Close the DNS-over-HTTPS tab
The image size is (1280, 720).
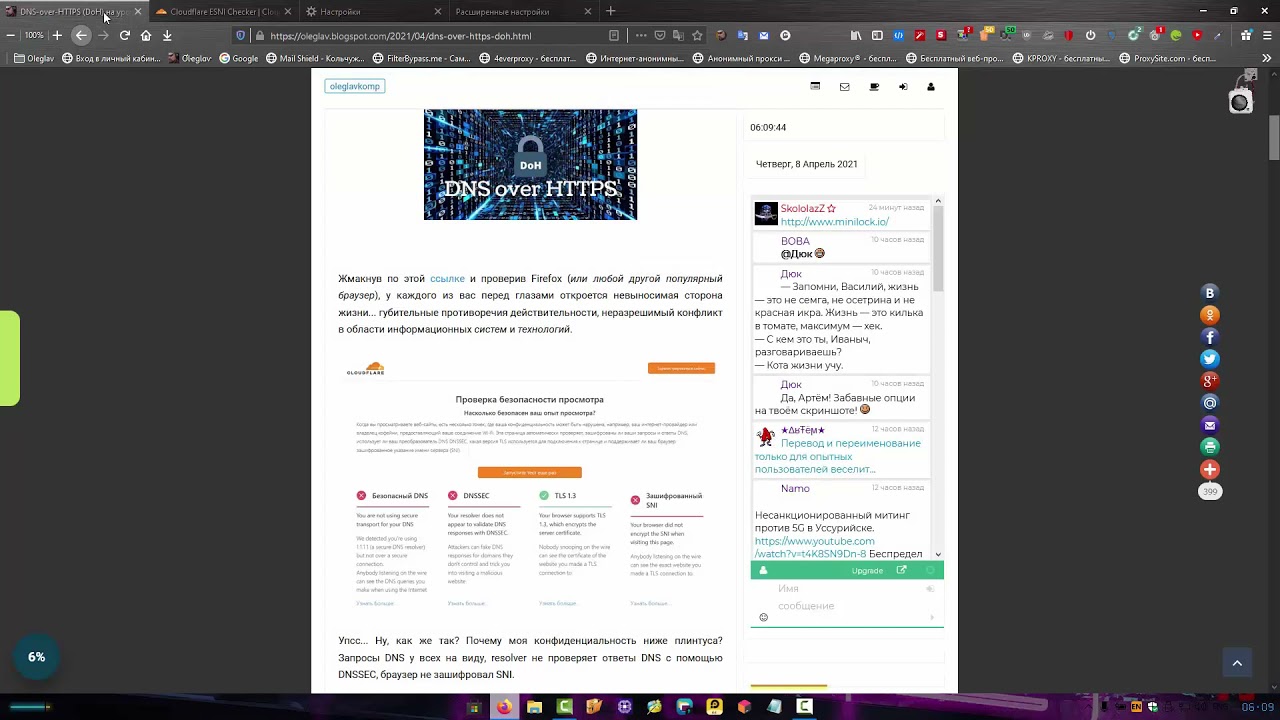(138, 11)
